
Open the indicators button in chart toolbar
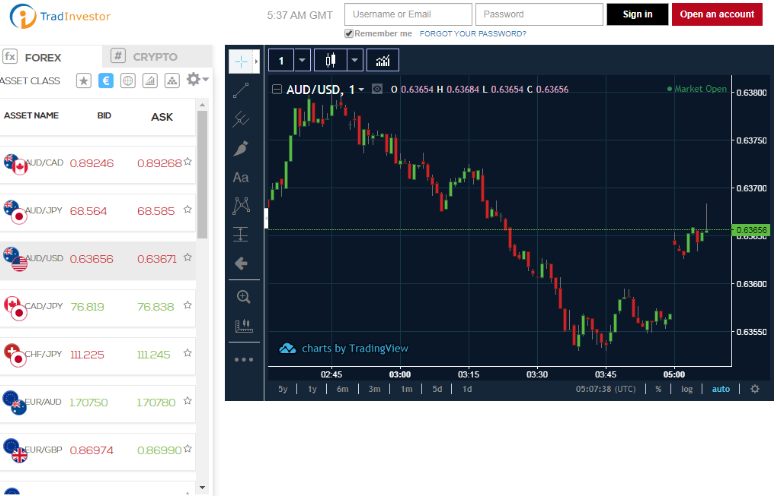pyautogui.click(x=383, y=60)
